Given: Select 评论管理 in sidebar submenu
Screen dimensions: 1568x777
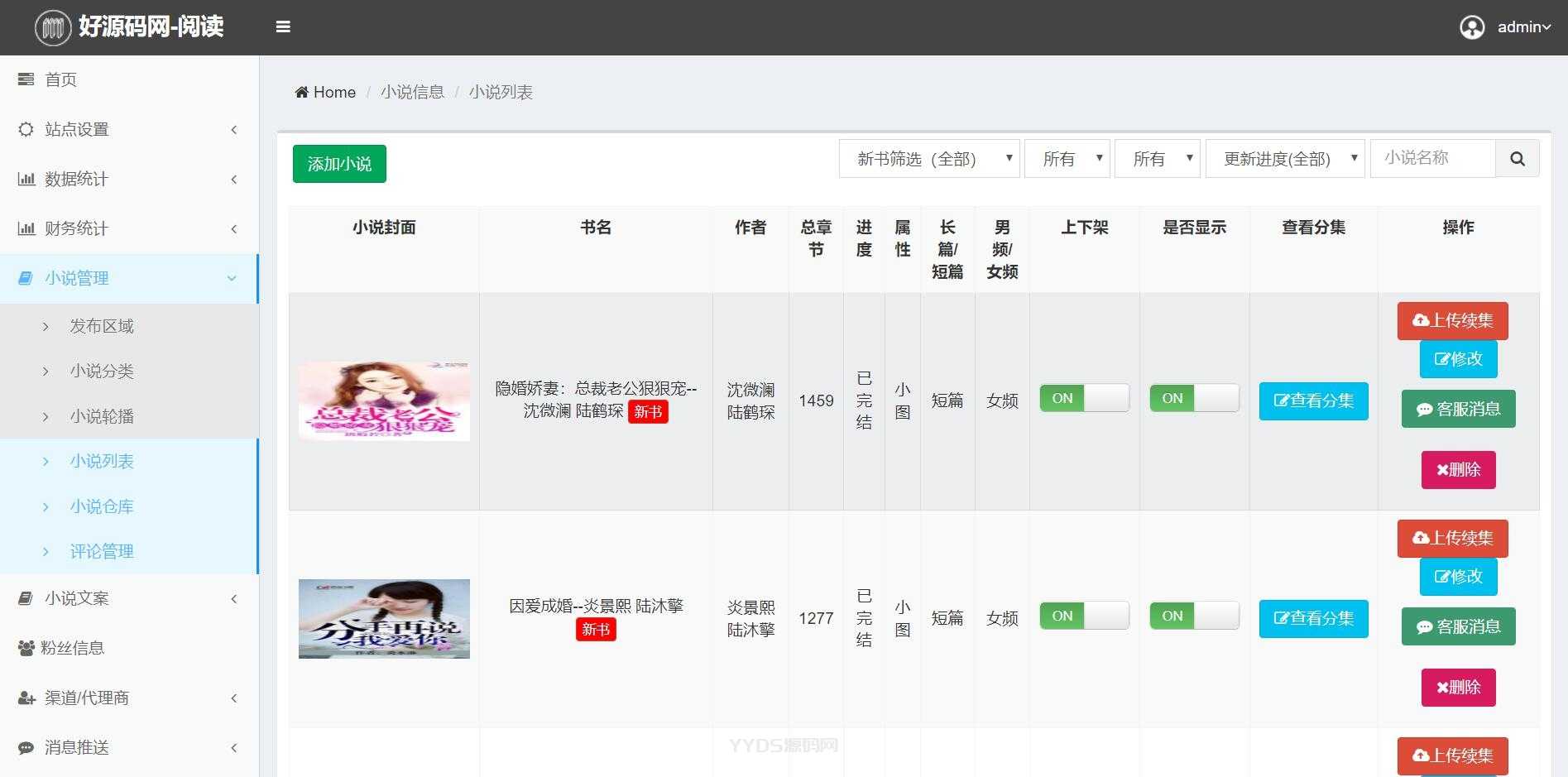Looking at the screenshot, I should click(x=102, y=551).
